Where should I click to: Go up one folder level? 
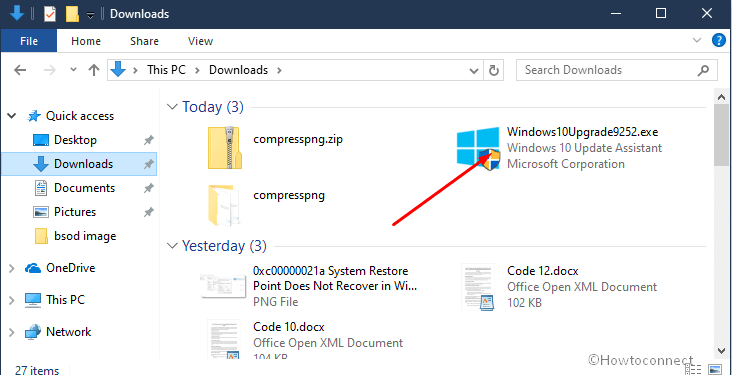click(x=94, y=71)
